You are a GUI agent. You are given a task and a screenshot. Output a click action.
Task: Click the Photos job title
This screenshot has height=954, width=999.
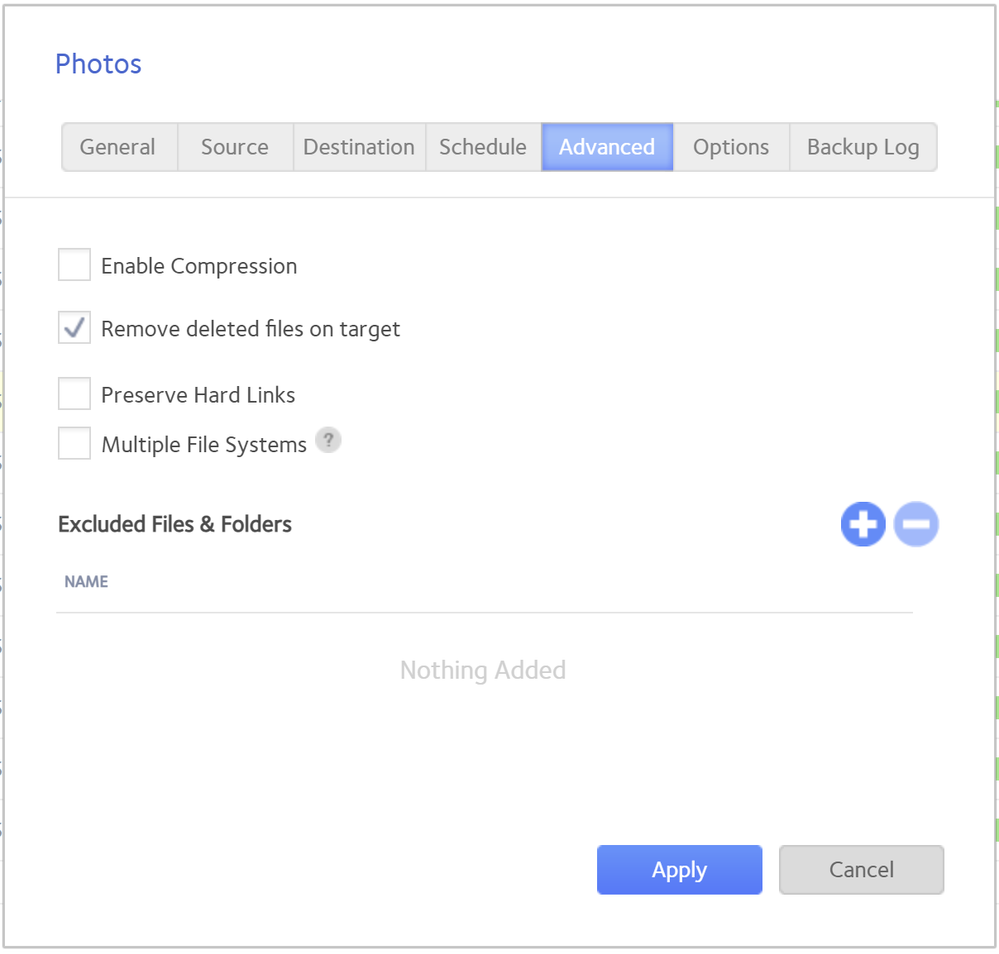[98, 64]
